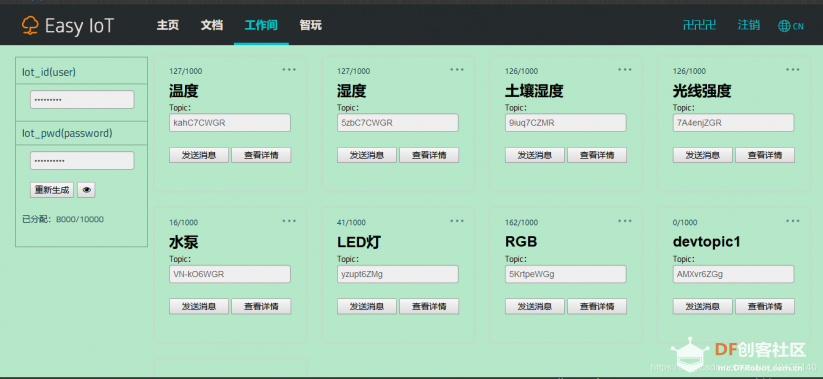Image resolution: width=823 pixels, height=379 pixels.
Task: Click 查看详情 on the 湿度 card
Action: pos(429,155)
